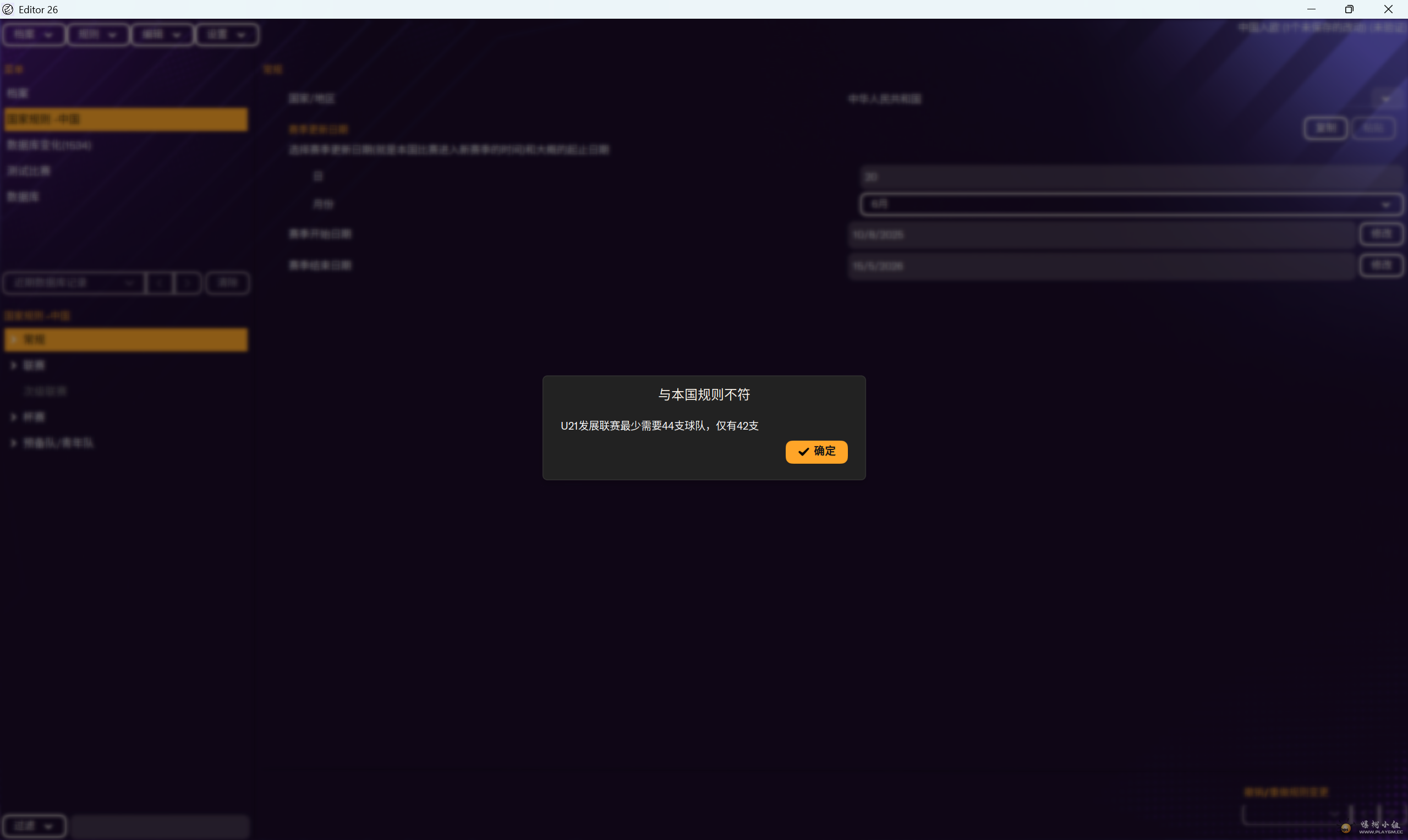
Task: Expand the 杯赛 tree item arrow
Action: 14,417
